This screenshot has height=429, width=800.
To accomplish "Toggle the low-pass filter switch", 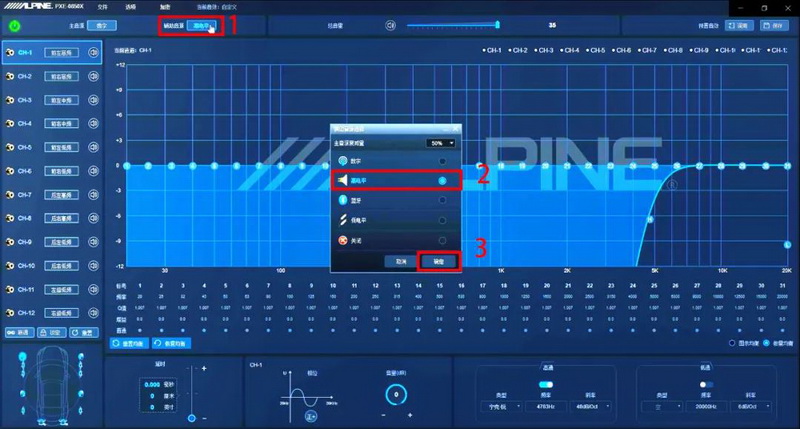I will (706, 384).
